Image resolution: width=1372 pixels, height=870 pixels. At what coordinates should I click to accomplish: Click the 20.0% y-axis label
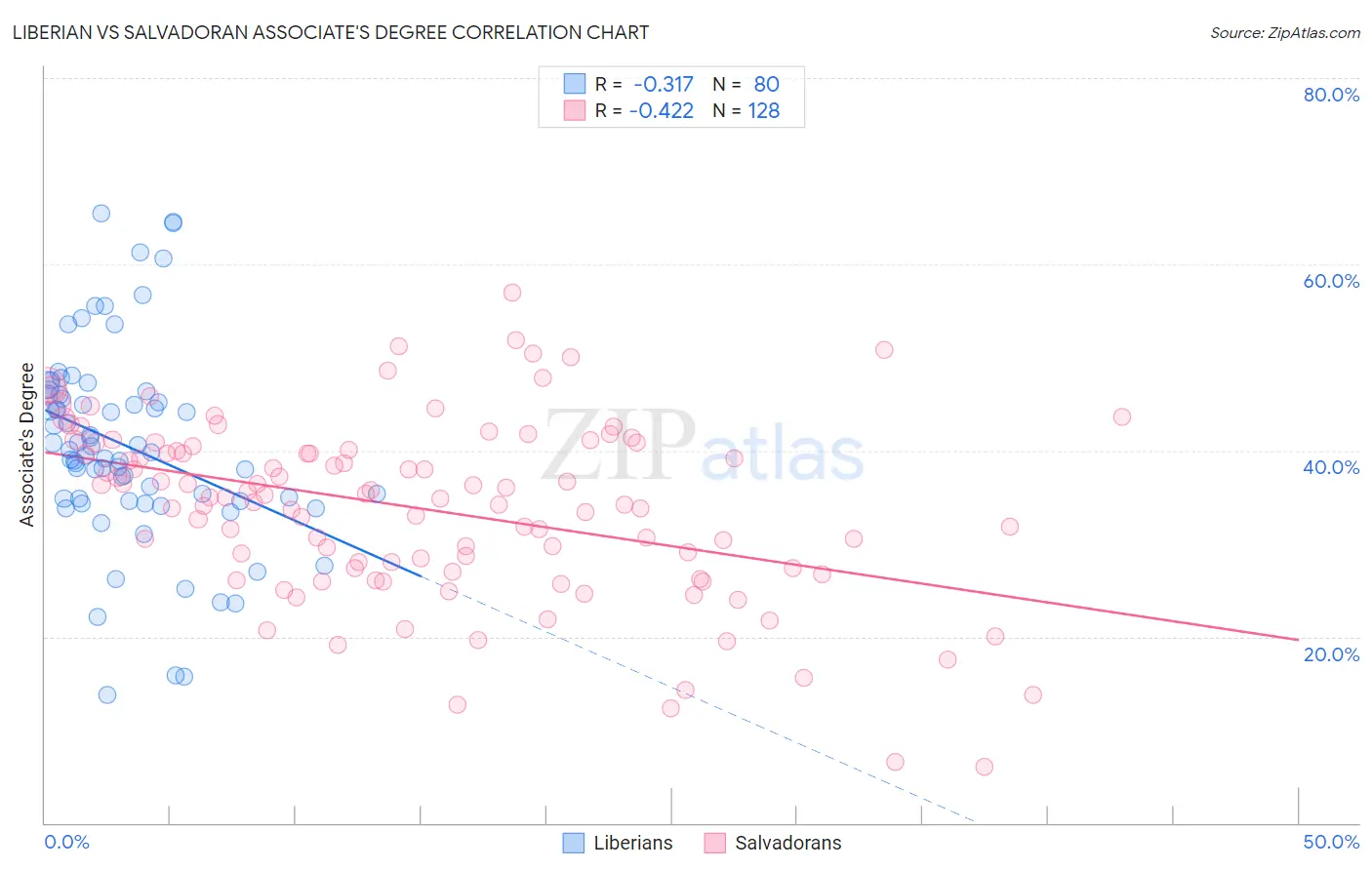coord(1331,654)
